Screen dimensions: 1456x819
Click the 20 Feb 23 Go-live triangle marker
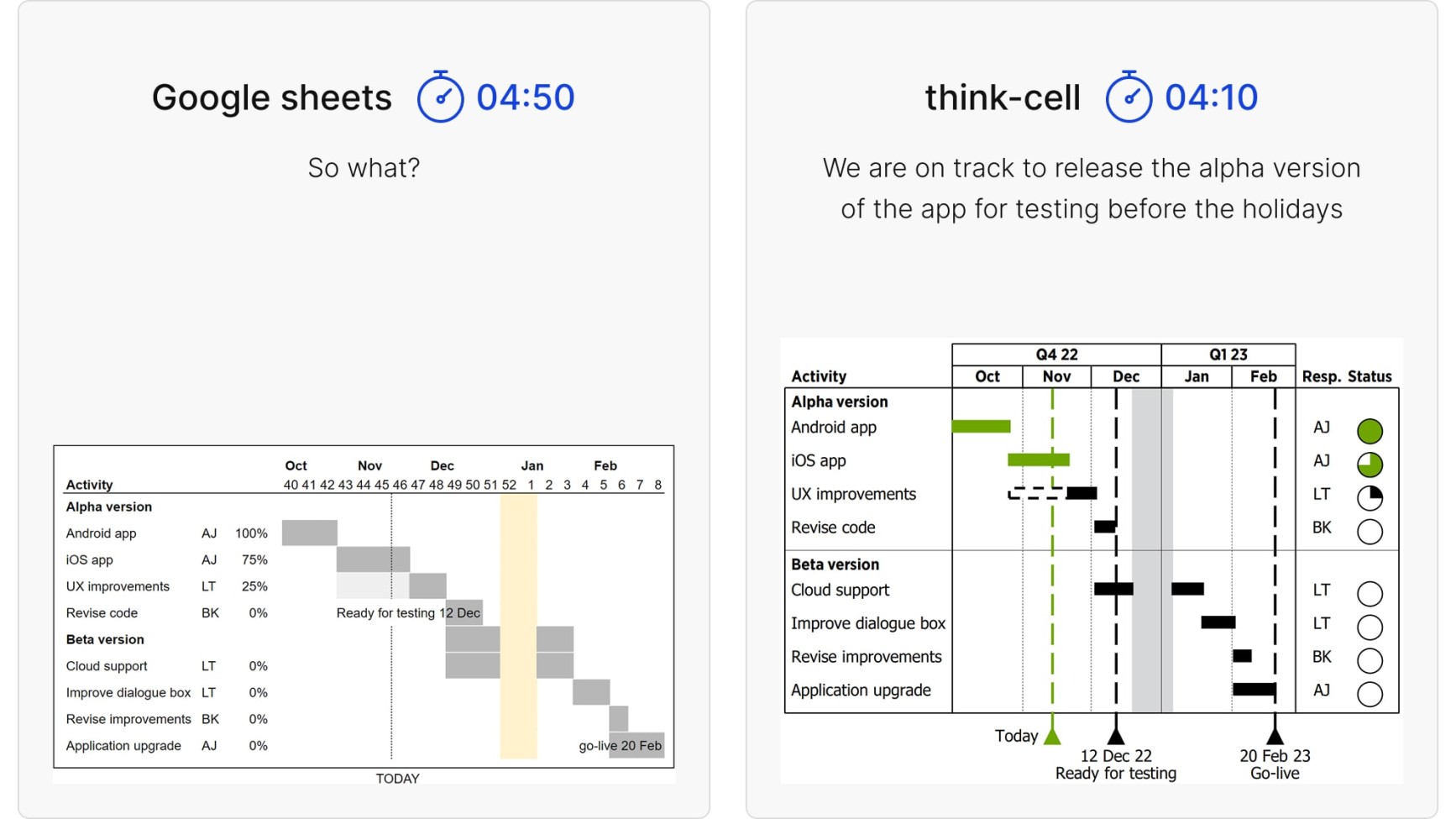pyautogui.click(x=1275, y=737)
